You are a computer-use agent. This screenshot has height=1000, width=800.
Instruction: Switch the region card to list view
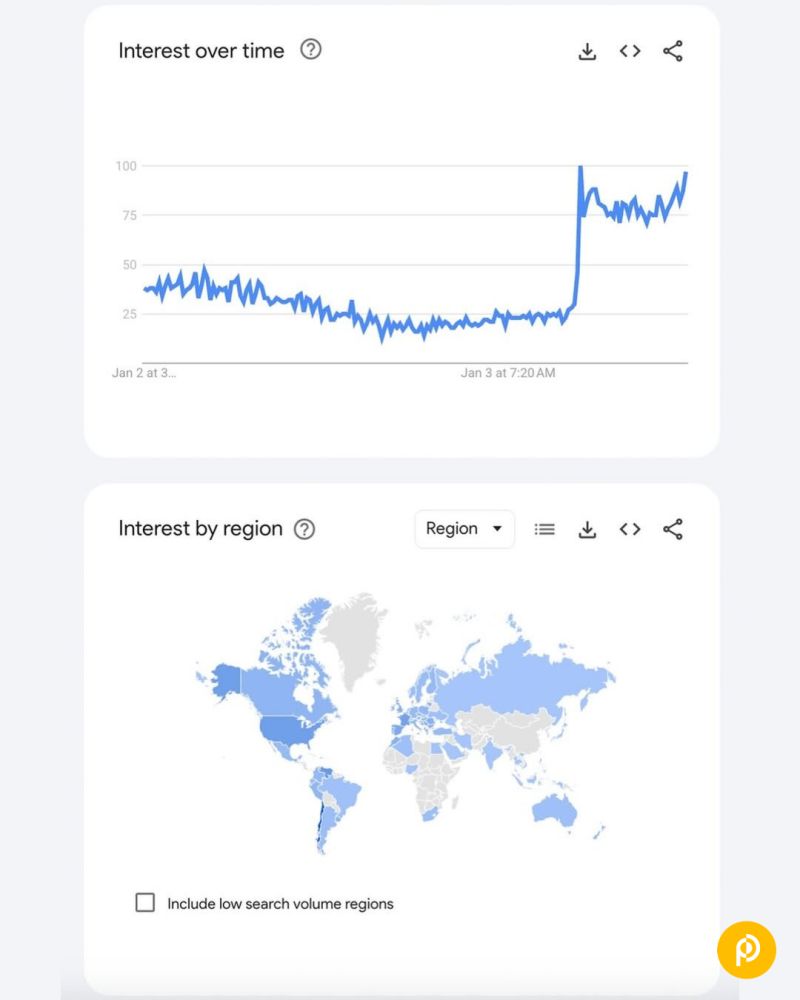point(544,529)
